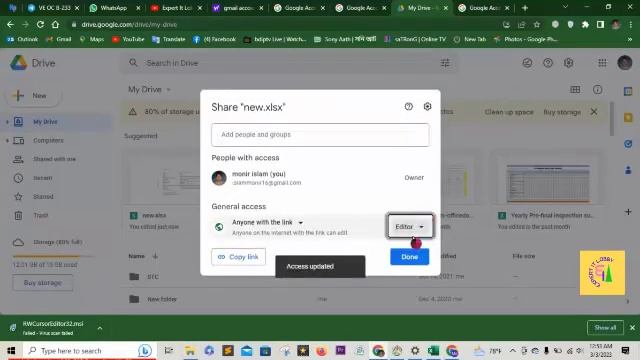Open Recent files section
Viewport: 640px width, 360px height.
click(x=42, y=178)
